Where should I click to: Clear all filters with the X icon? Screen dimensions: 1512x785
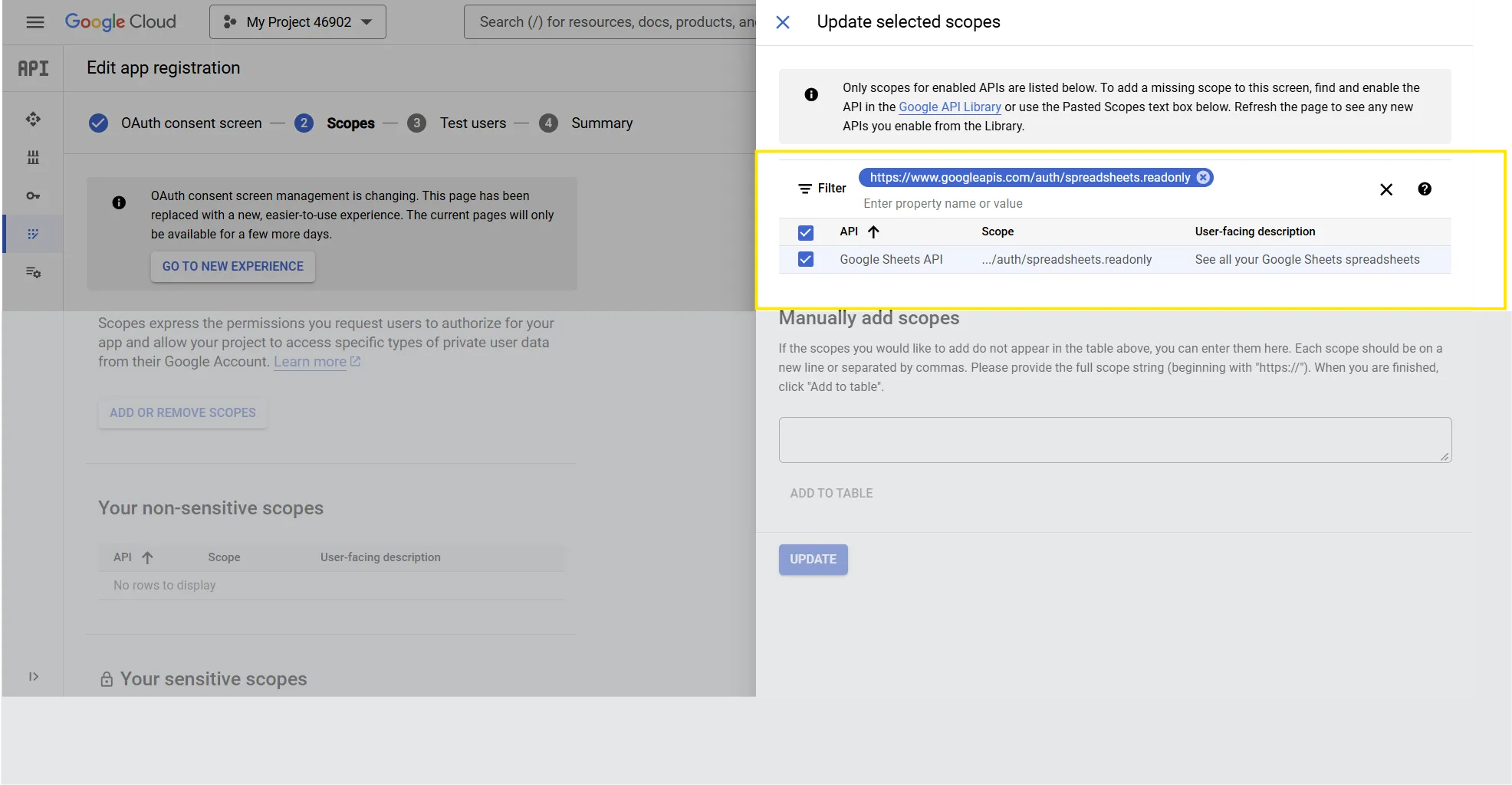1386,189
